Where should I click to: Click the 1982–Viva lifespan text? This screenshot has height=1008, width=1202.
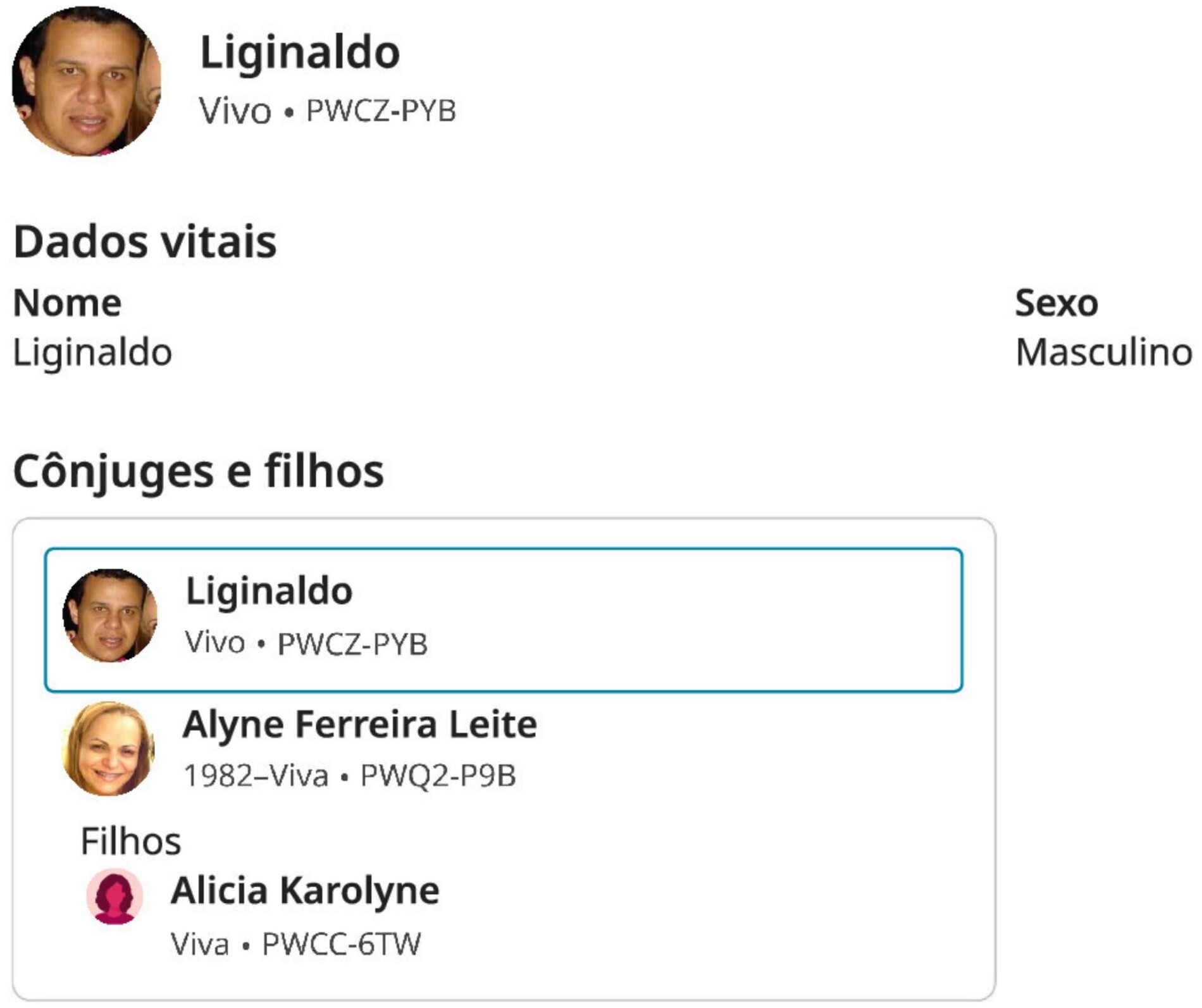pos(256,776)
